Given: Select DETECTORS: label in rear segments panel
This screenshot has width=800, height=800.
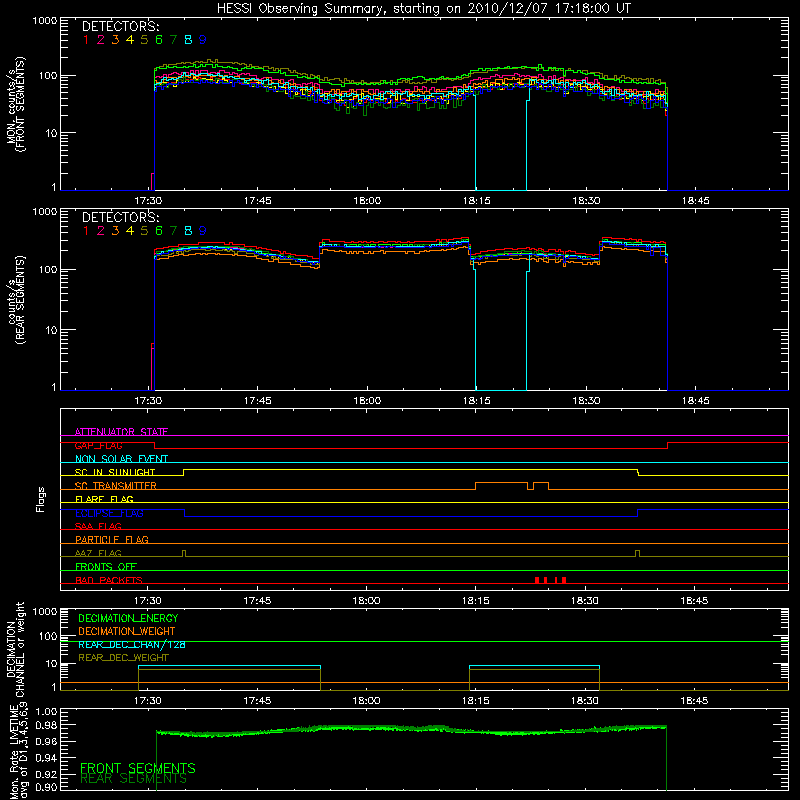Looking at the screenshot, I should click(120, 217).
